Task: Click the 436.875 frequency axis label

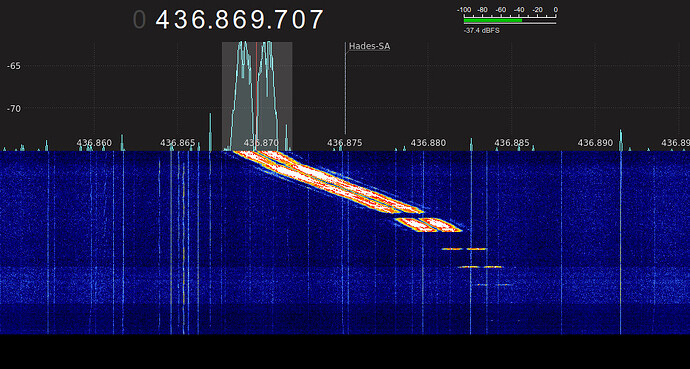Action: (x=345, y=143)
